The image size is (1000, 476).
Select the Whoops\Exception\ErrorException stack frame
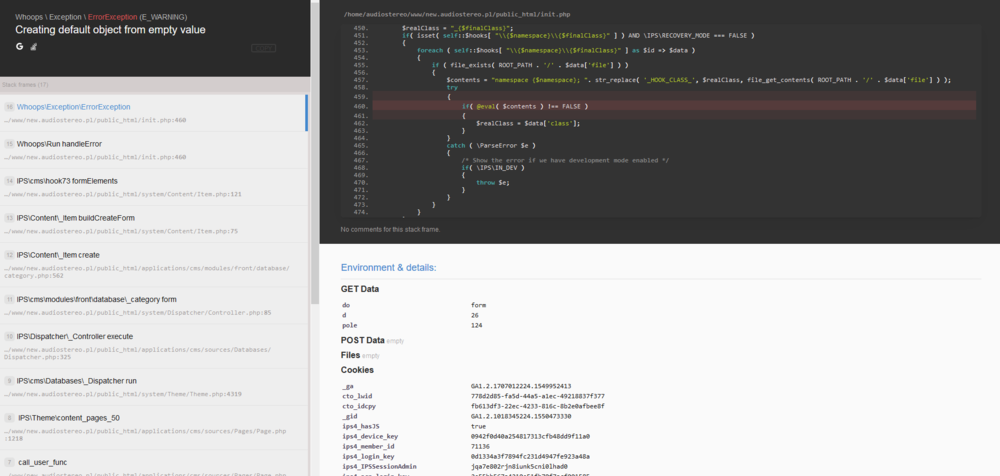coord(74,107)
